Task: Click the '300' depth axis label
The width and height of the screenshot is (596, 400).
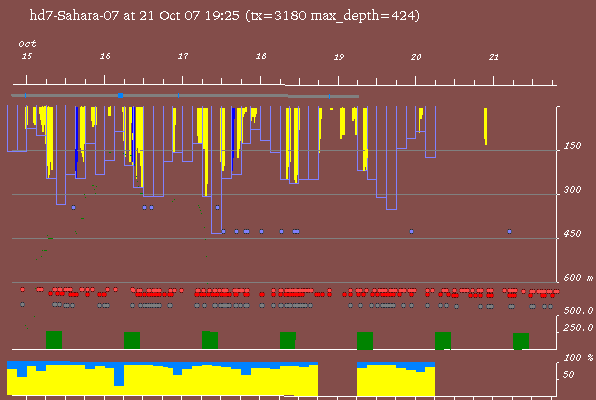Action: click(572, 190)
